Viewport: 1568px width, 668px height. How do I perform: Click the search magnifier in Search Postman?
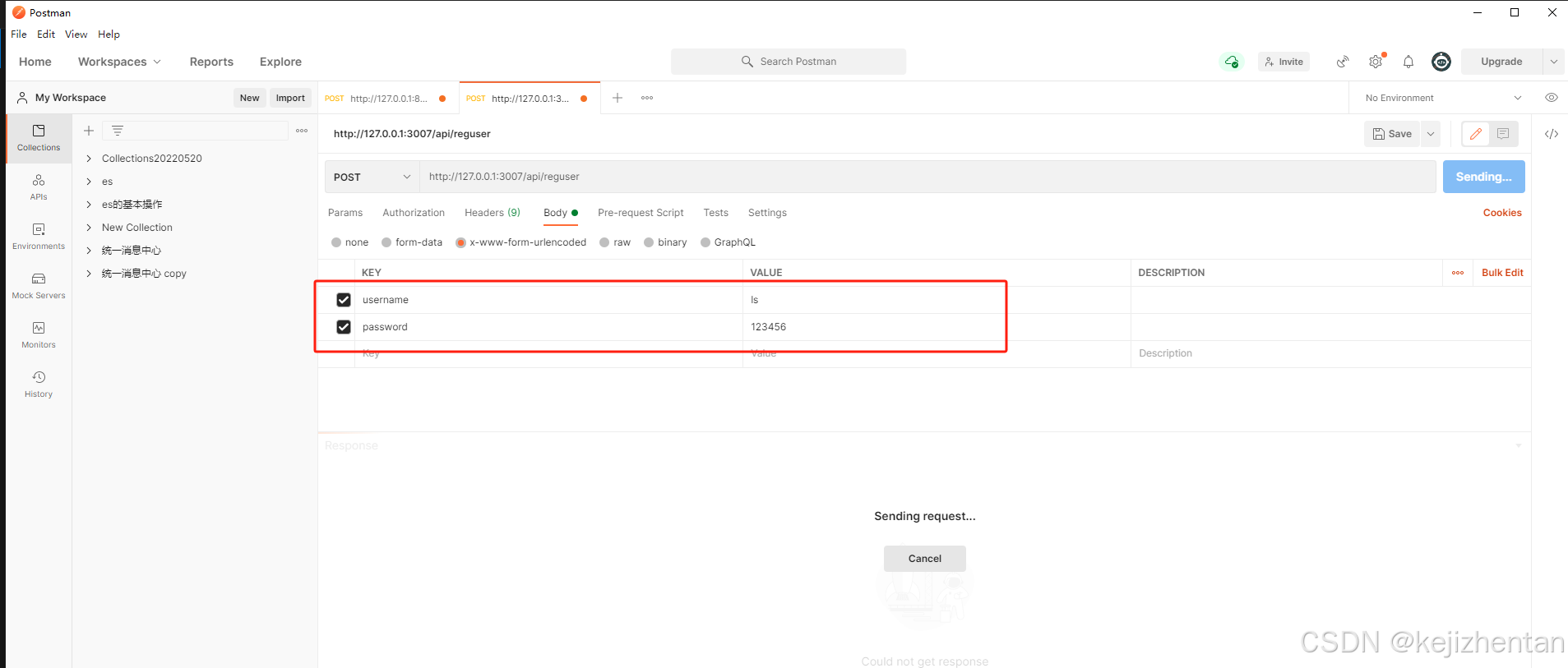click(747, 62)
